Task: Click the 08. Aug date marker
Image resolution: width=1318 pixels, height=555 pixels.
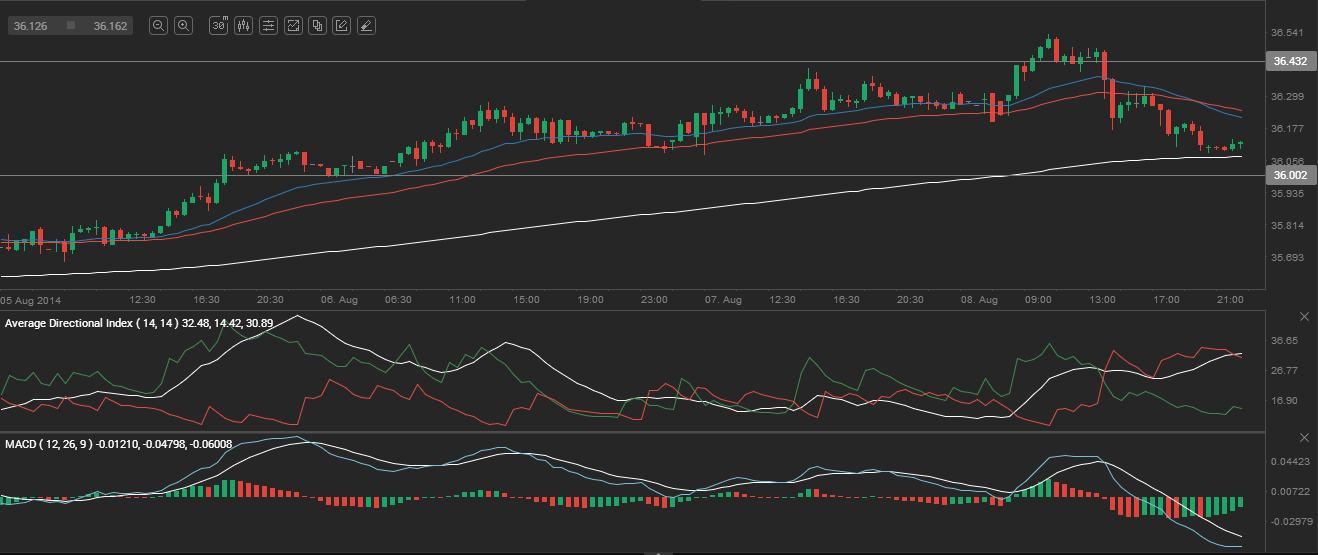Action: point(987,299)
